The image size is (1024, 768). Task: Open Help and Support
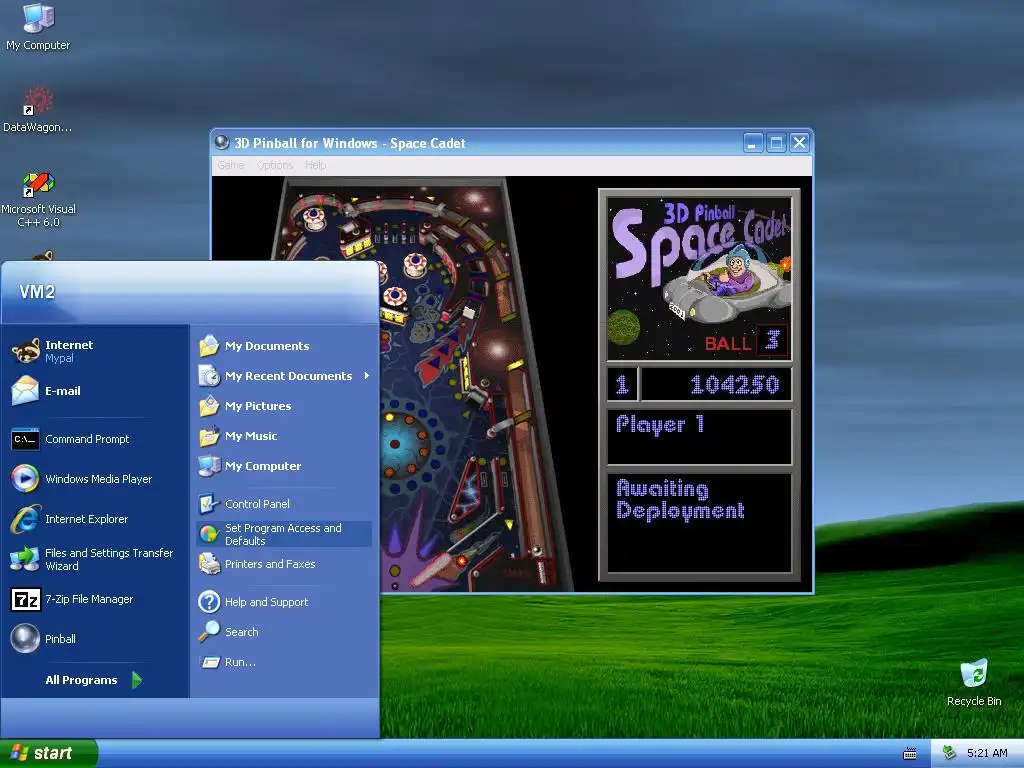[283, 601]
